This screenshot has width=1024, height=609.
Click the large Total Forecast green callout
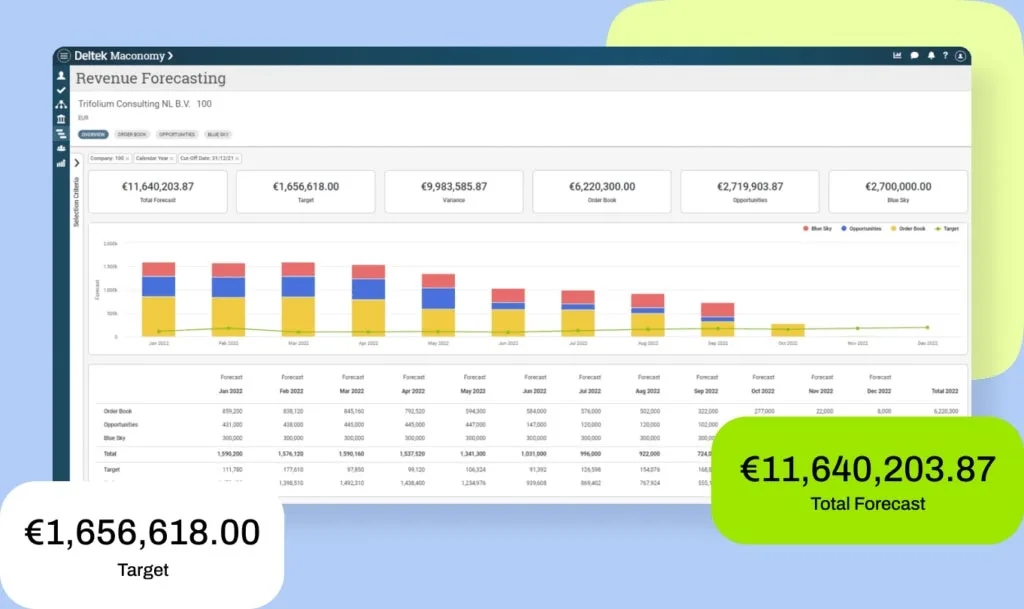(x=867, y=480)
